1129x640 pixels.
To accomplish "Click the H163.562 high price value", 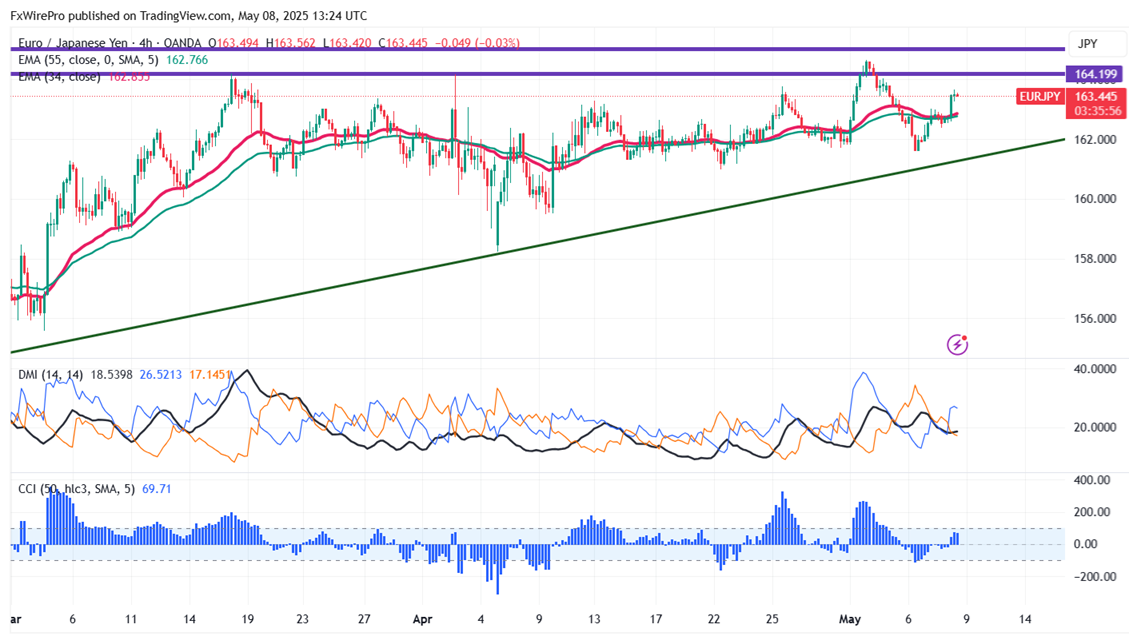I will click(x=290, y=43).
